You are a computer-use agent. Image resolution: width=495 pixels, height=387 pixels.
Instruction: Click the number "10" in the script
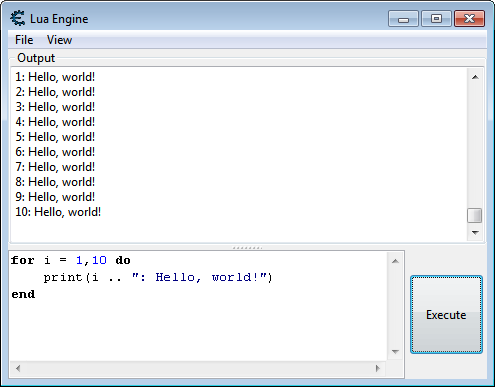(x=99, y=260)
